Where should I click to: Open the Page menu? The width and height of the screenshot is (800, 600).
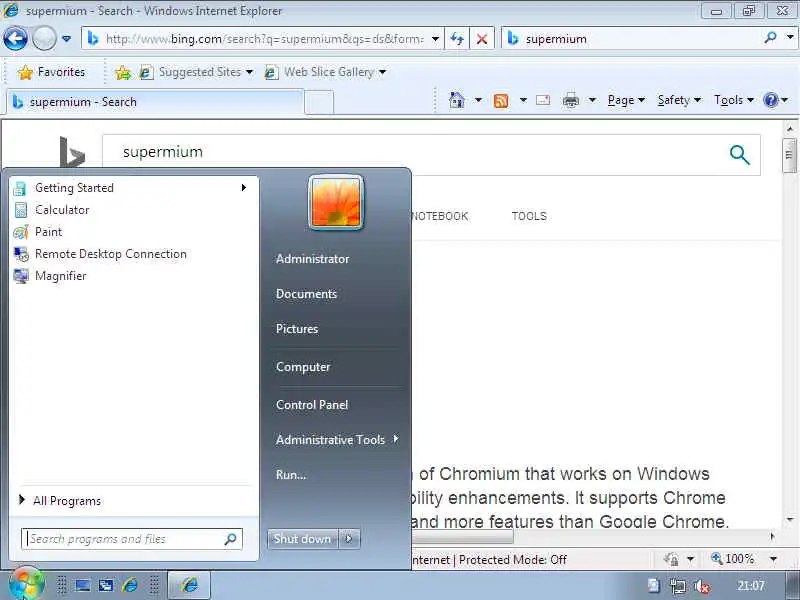click(x=626, y=100)
